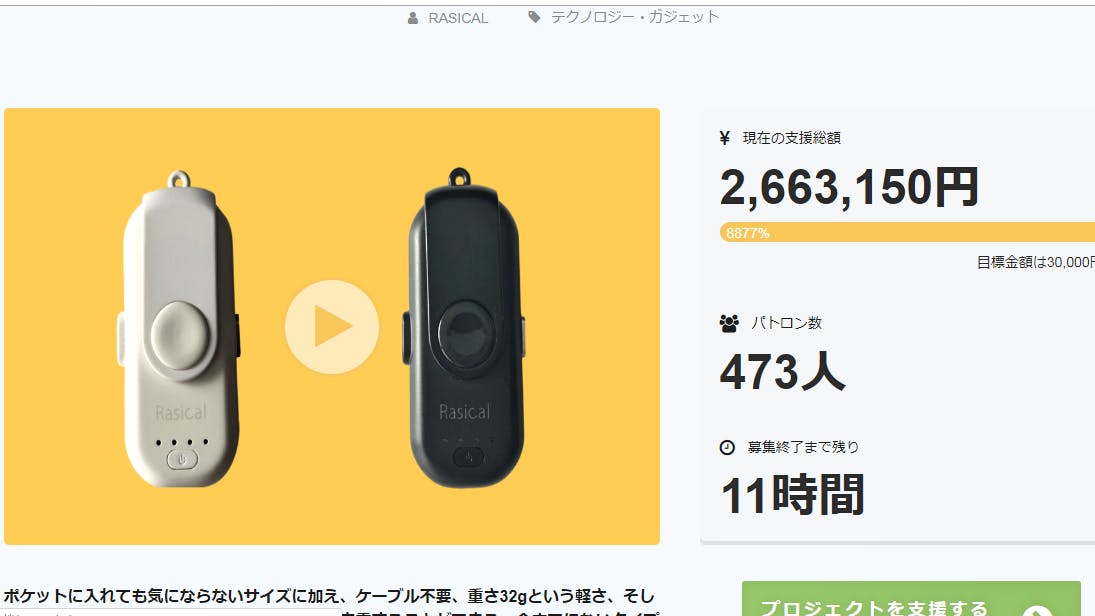Image resolution: width=1095 pixels, height=616 pixels.
Task: Click the power button on the black charger
Action: [469, 457]
